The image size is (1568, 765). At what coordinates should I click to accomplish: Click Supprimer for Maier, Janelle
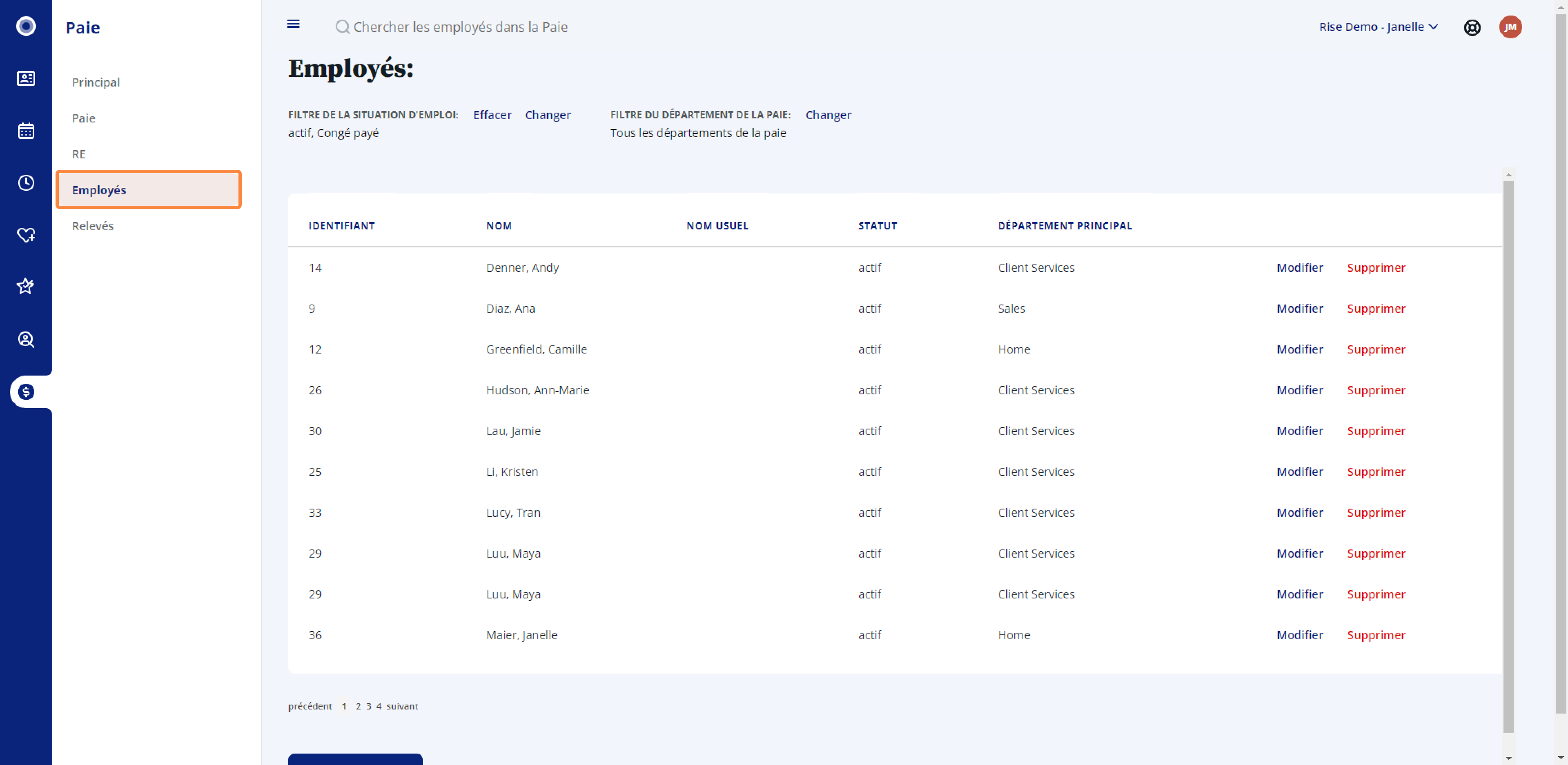click(x=1376, y=635)
